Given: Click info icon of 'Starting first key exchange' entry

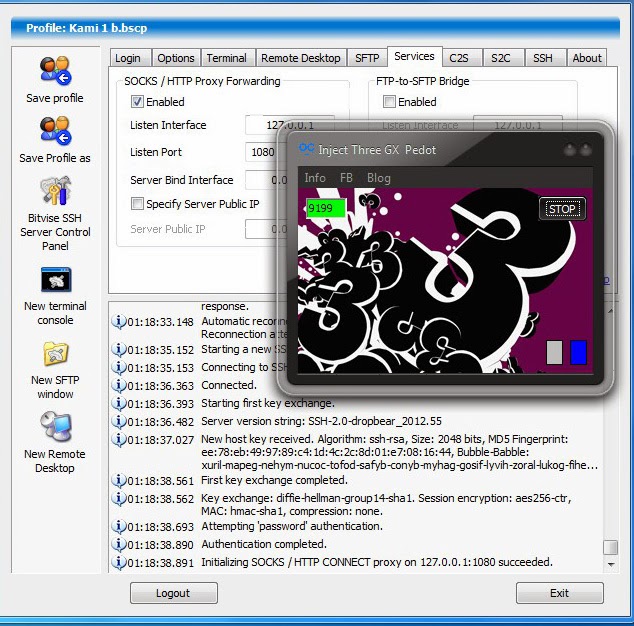Looking at the screenshot, I should [x=118, y=403].
